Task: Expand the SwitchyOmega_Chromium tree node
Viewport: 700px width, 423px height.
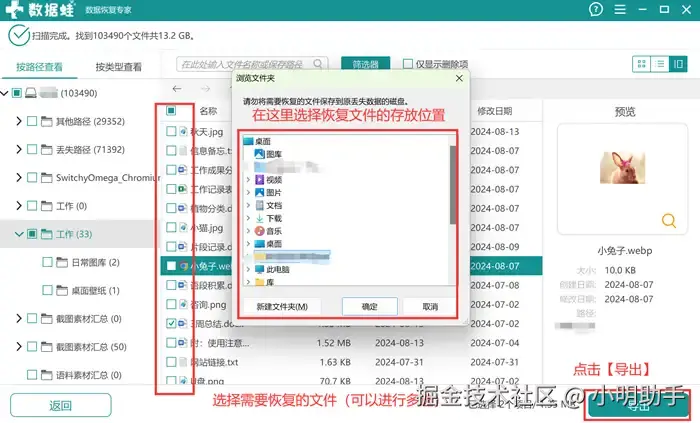Action: (x=18, y=178)
